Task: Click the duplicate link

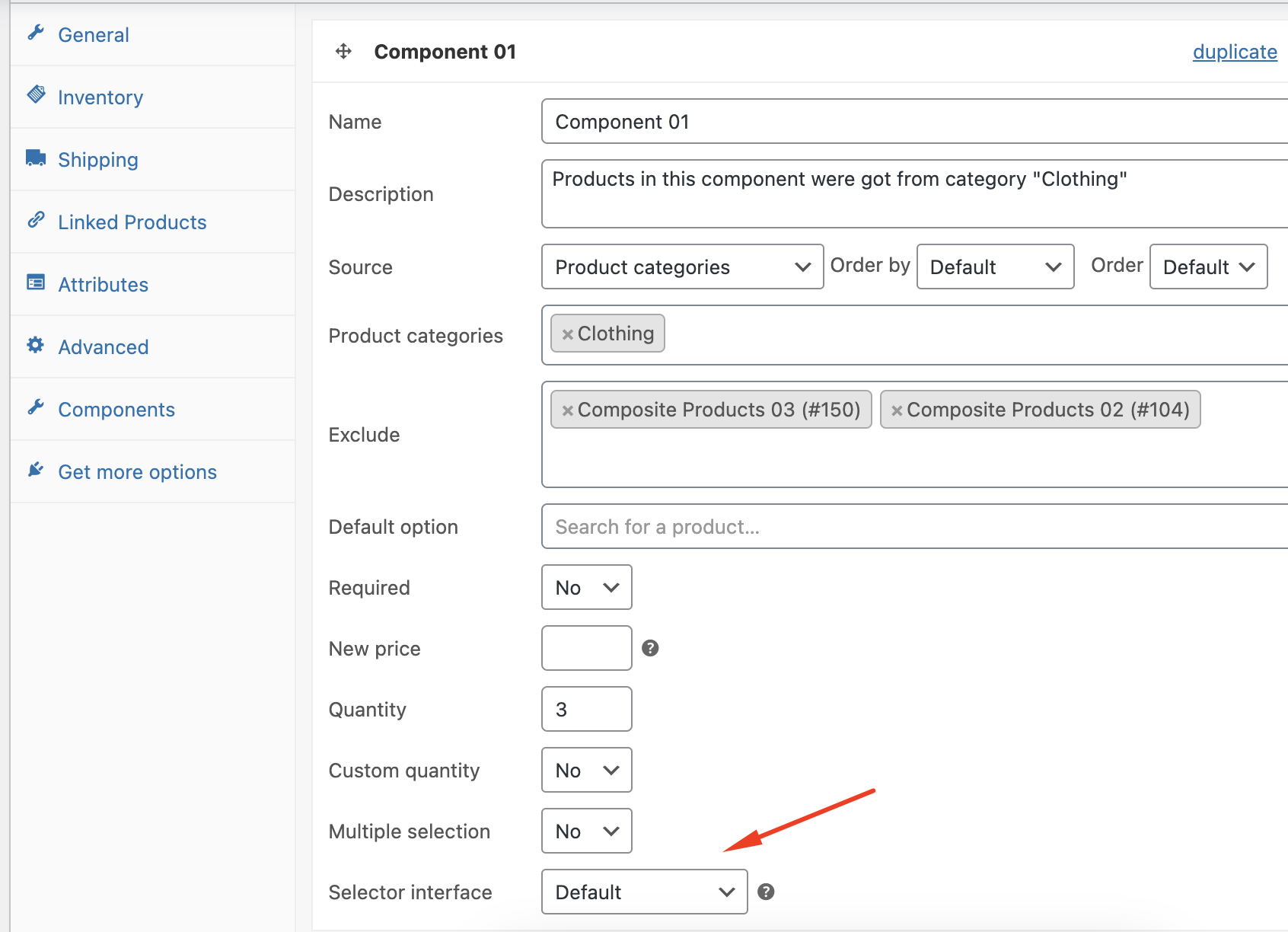Action: coord(1234,52)
